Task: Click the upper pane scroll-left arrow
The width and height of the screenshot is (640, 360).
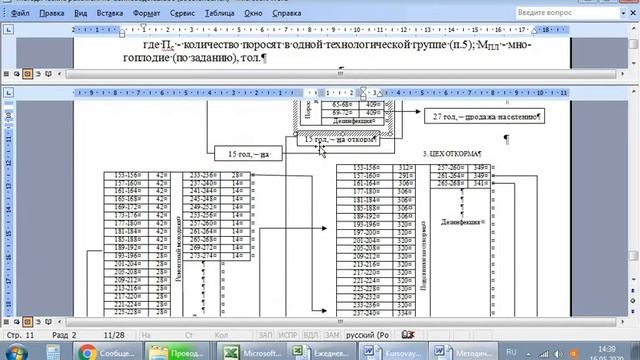Action: coord(60,74)
